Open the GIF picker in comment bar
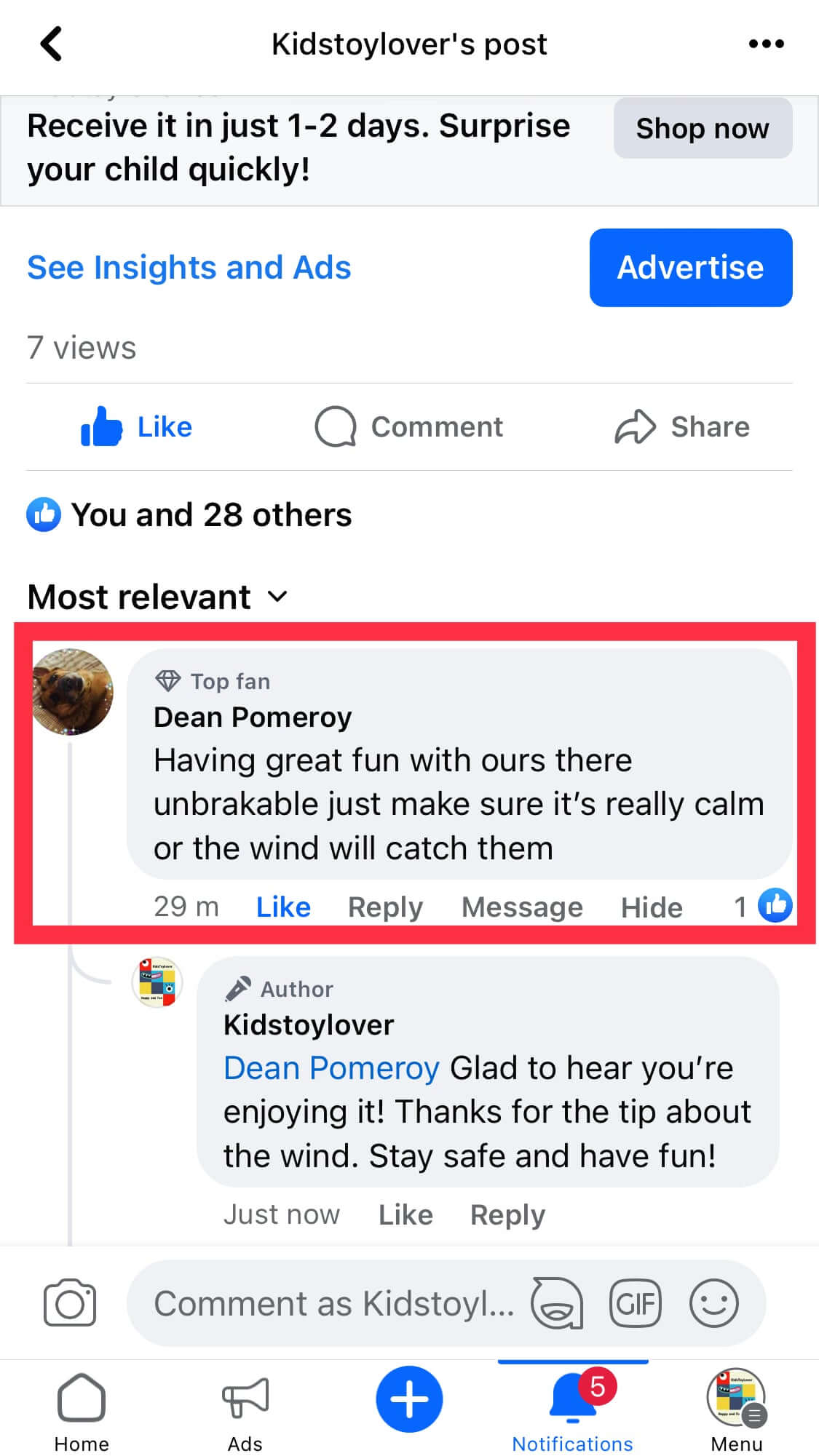The height and width of the screenshot is (1456, 819). pos(635,1303)
